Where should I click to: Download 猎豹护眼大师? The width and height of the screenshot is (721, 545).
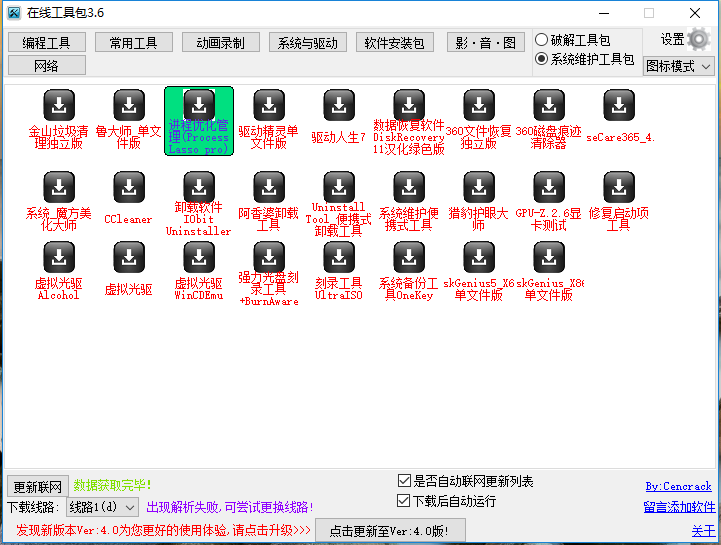point(479,187)
